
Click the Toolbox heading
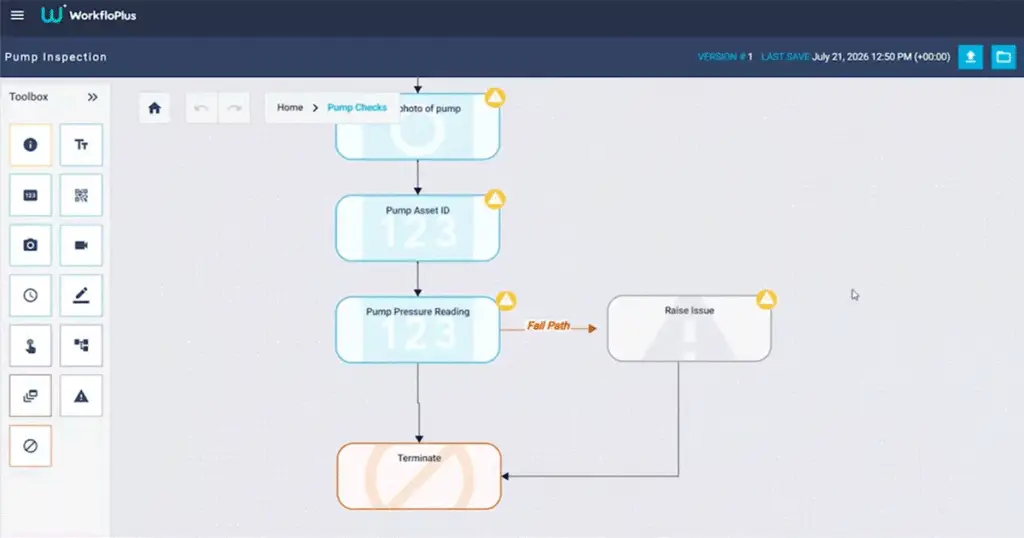[29, 97]
